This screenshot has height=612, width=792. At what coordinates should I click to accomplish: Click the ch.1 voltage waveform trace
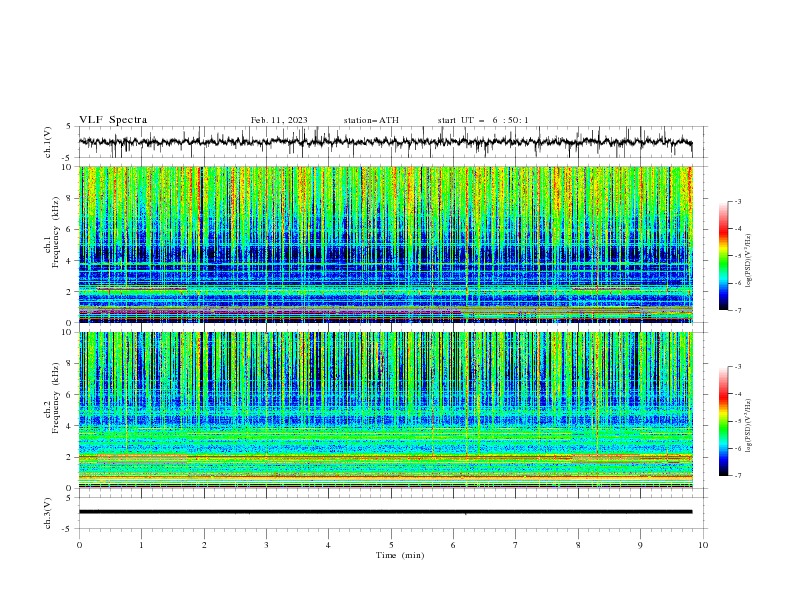[385, 142]
